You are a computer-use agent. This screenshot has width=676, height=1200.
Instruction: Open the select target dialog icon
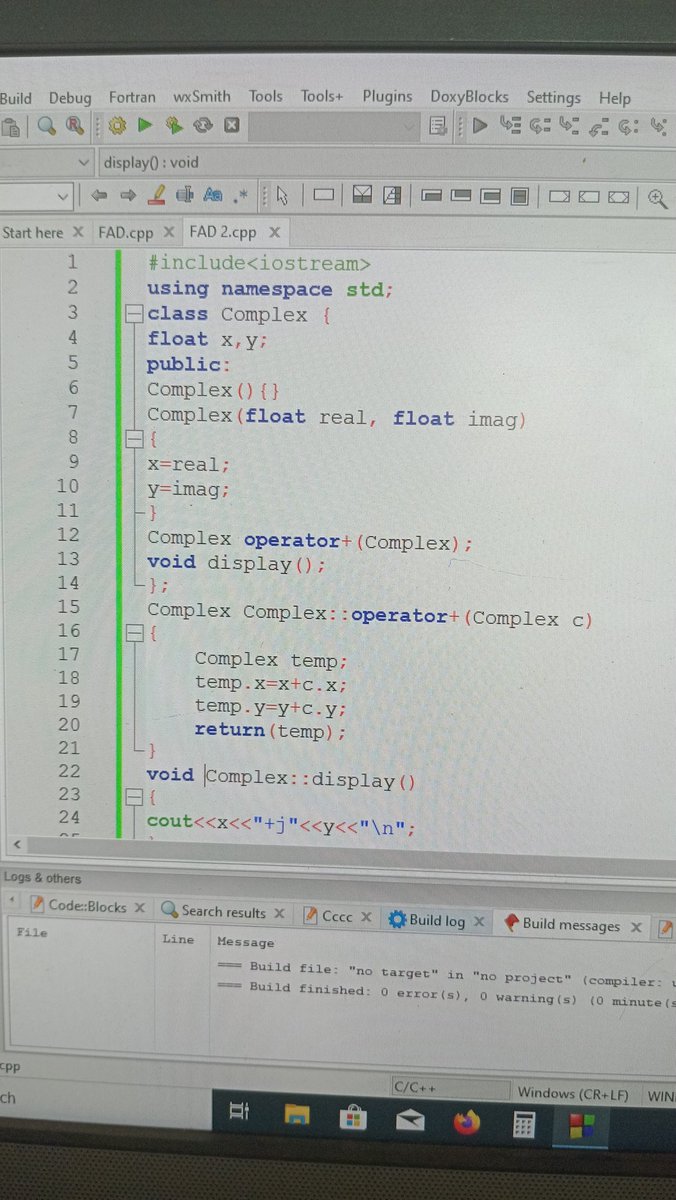coord(438,126)
